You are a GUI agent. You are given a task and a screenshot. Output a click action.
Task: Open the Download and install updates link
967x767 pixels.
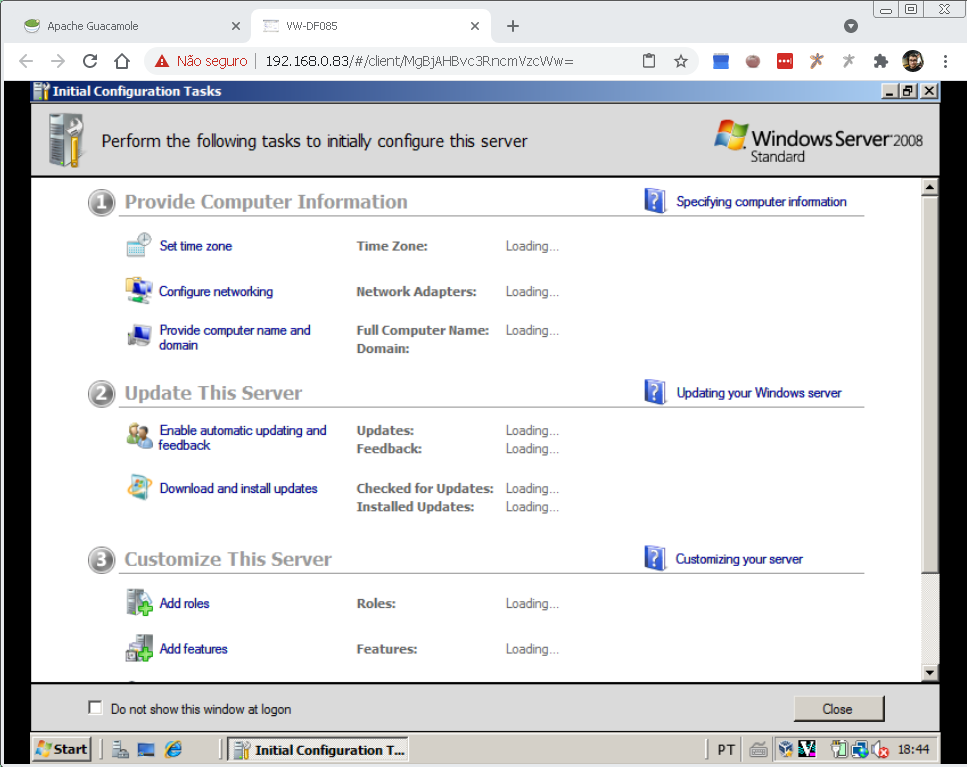(239, 488)
